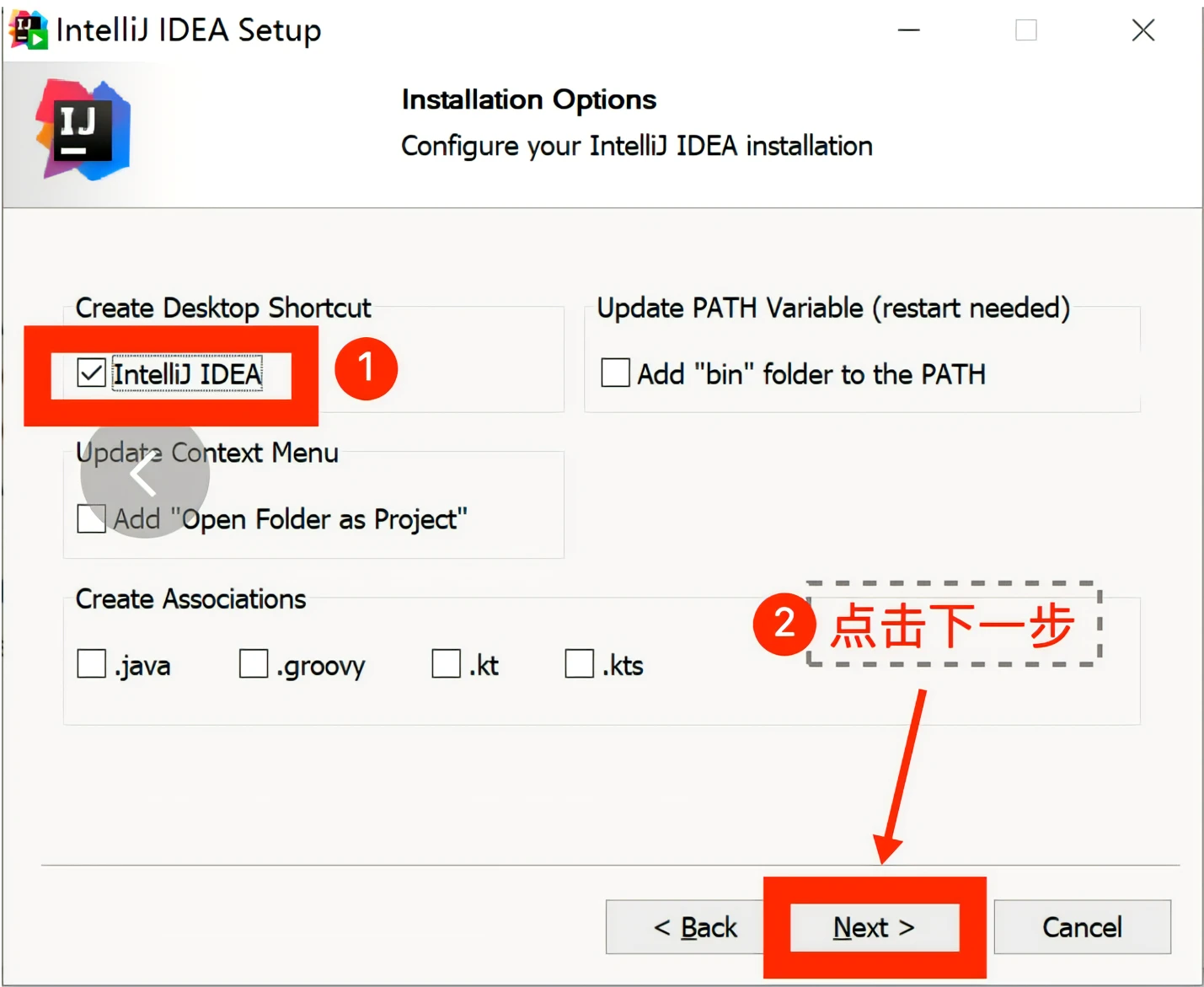
Task: Tick the .groovy association checkbox
Action: pyautogui.click(x=254, y=663)
